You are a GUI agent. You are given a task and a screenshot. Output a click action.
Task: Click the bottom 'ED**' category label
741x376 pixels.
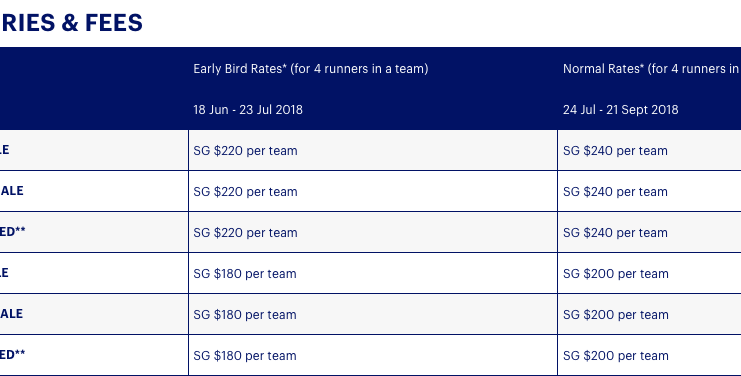(13, 354)
